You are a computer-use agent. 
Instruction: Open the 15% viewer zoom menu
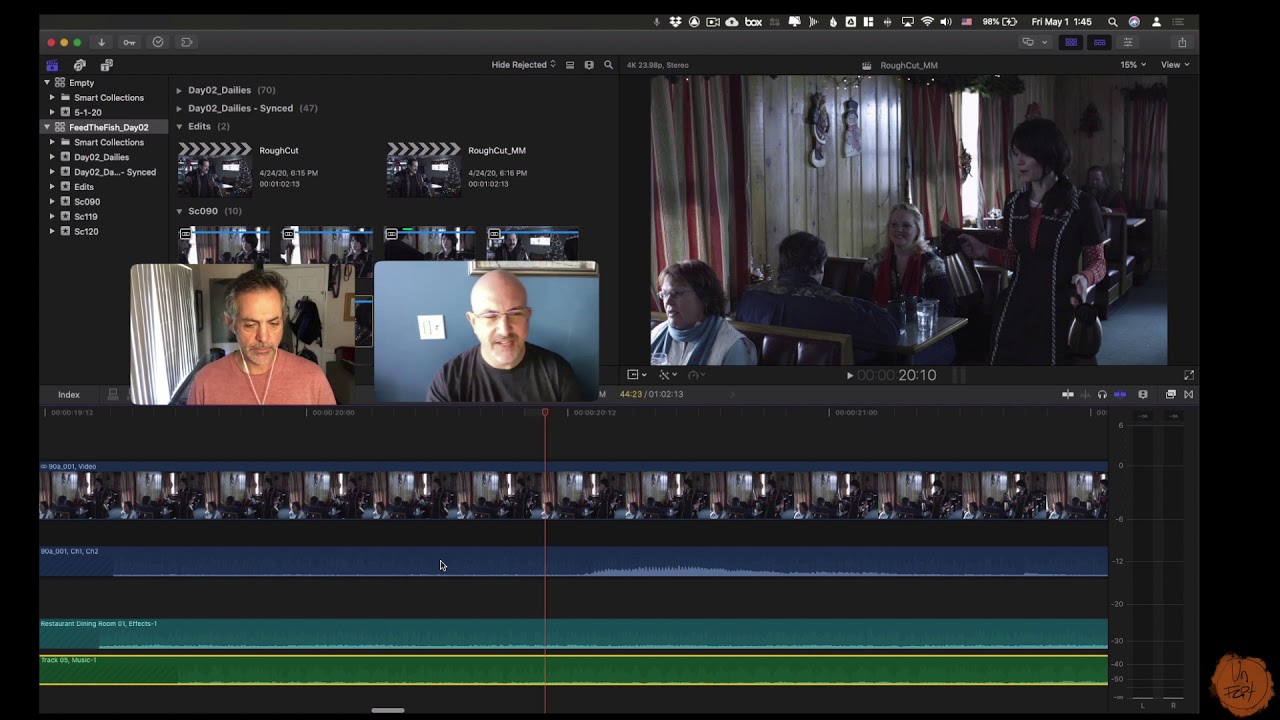(1132, 65)
